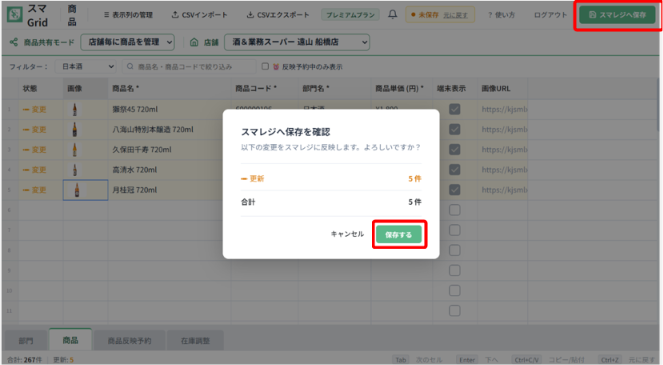
Task: Click 変更 status in 月桂冠 row
Action: [x=34, y=190]
